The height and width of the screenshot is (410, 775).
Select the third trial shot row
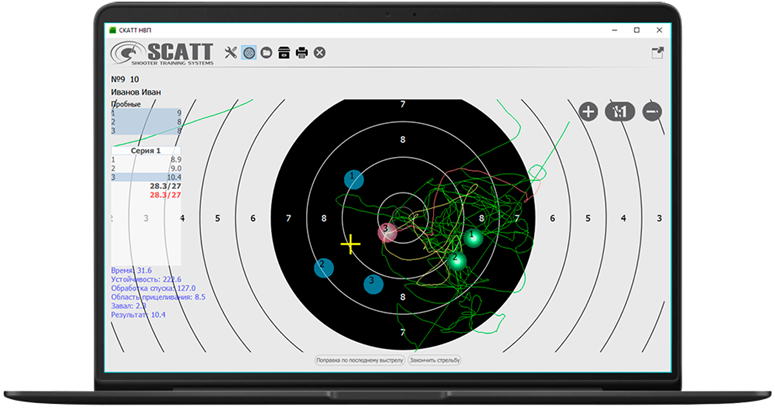tap(145, 131)
